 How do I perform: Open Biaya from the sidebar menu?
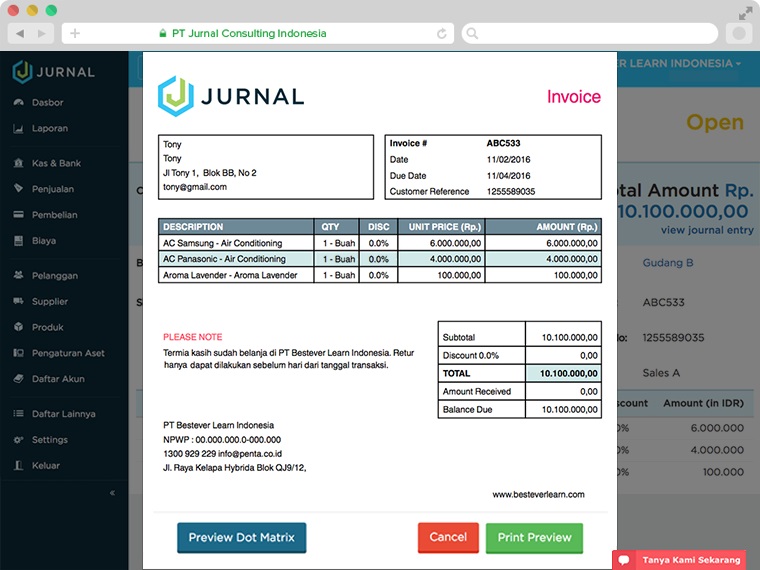(x=44, y=240)
